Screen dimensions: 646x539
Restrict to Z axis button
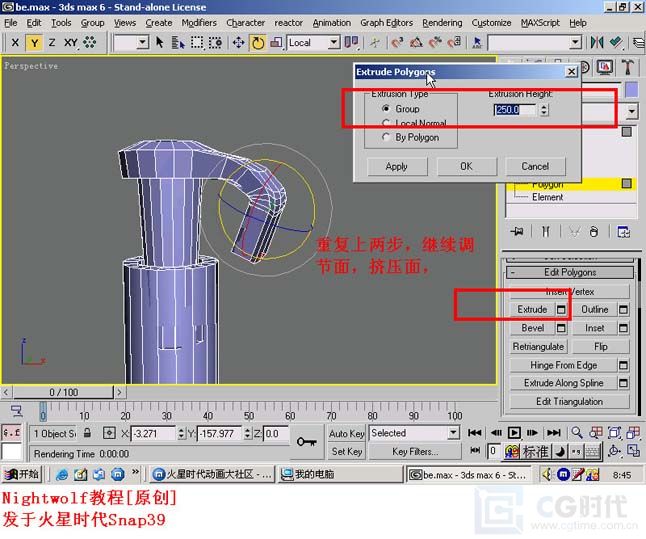[52, 42]
